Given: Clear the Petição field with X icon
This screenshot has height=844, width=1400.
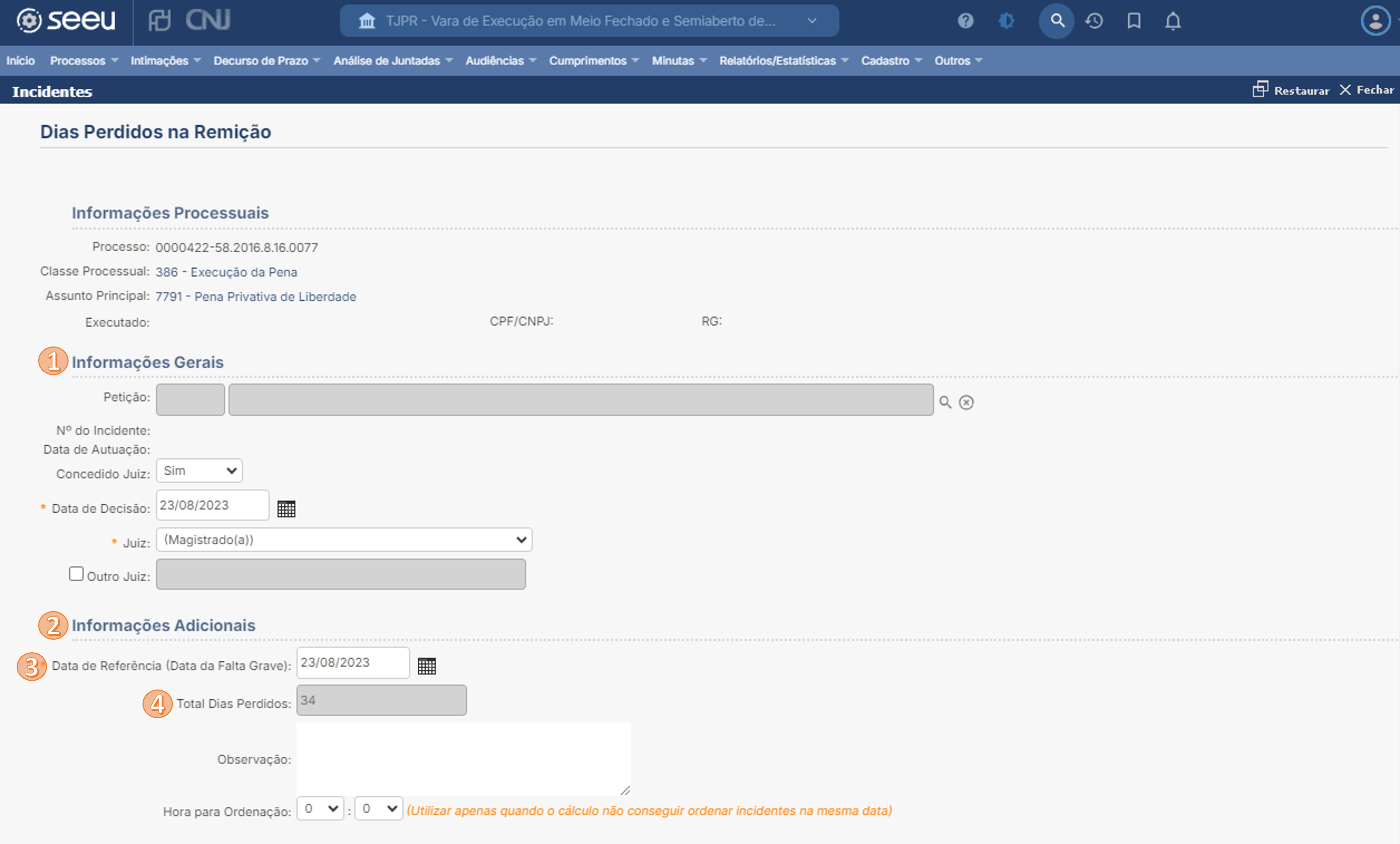Looking at the screenshot, I should (x=966, y=402).
